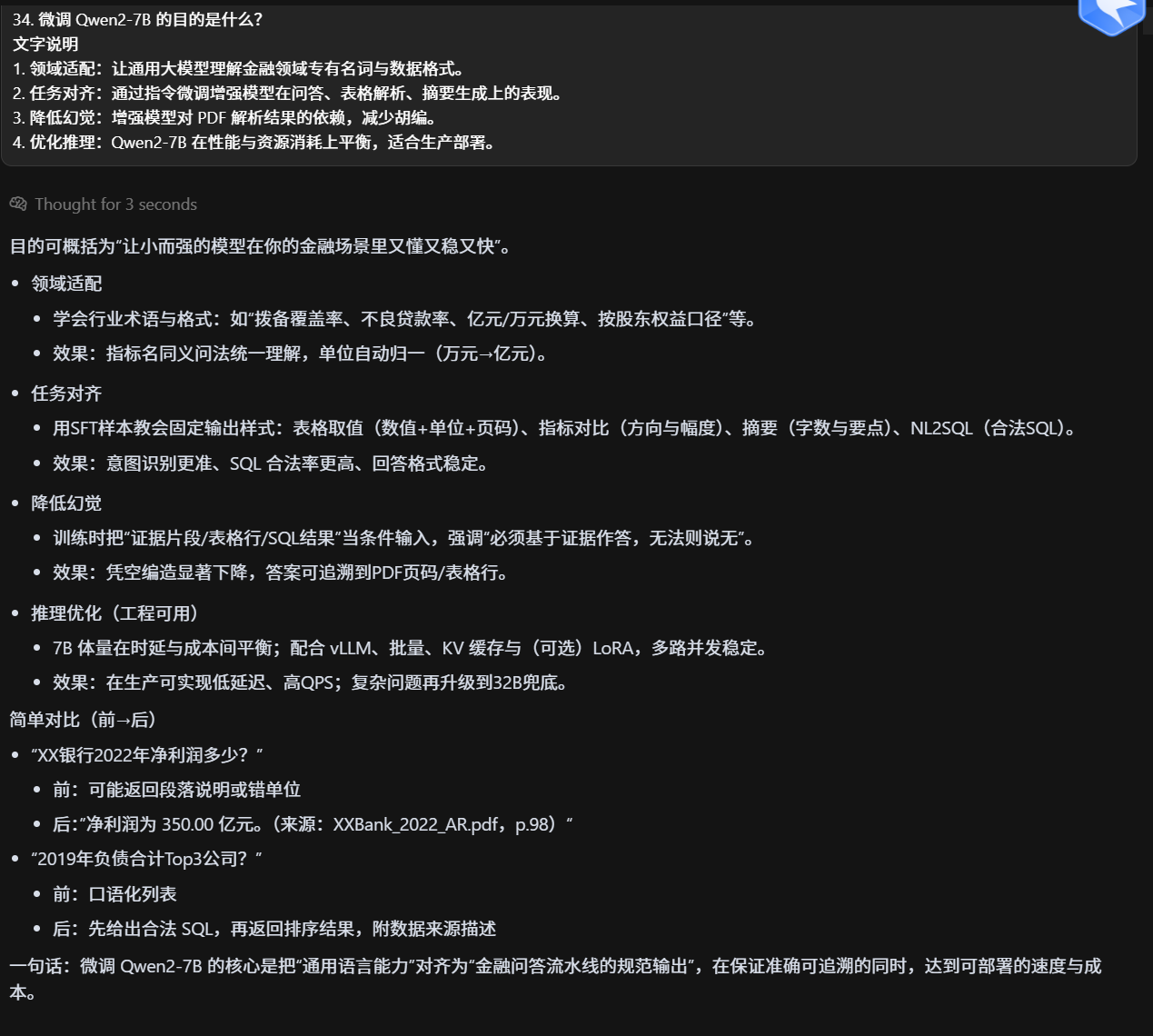Click summary sentence '一句话:微调 Qwen2-7B 的核心是'
1153x1036 pixels.
pos(556,979)
